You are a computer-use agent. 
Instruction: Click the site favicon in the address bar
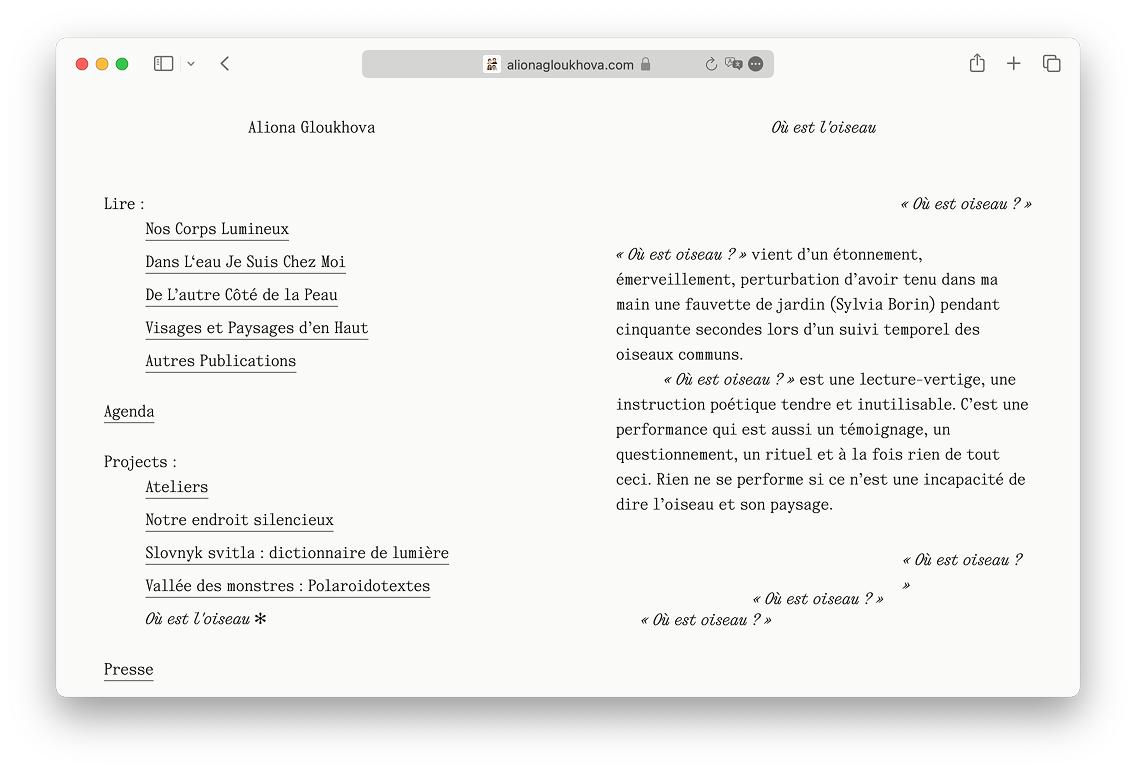point(492,64)
